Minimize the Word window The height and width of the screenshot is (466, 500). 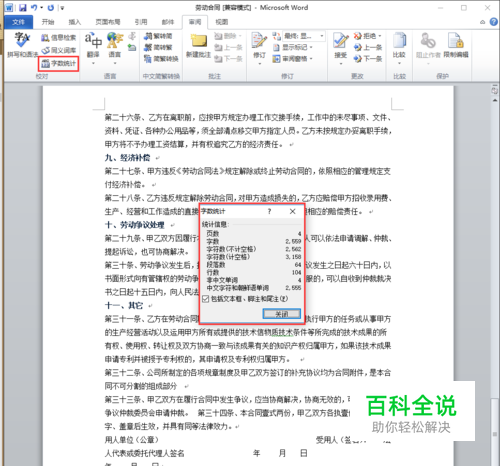coord(440,8)
